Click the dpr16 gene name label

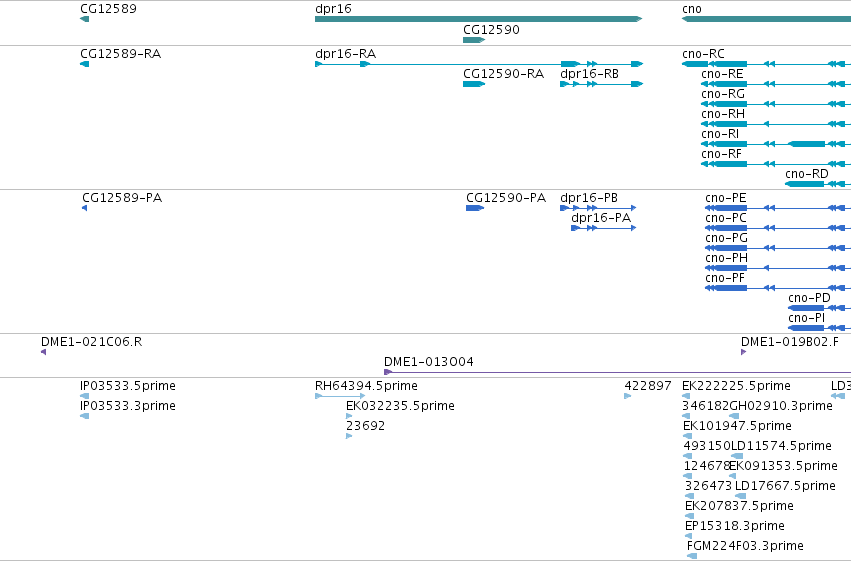point(333,9)
